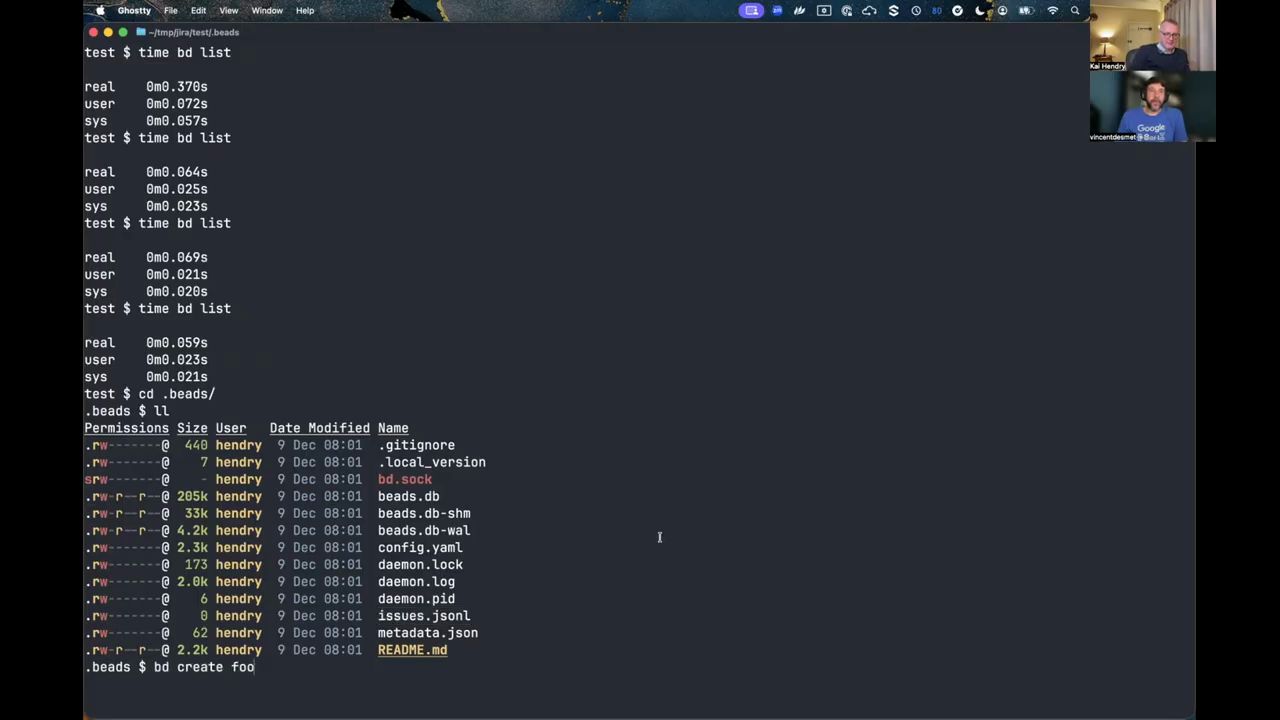Click the Zoom menu bar icon
Viewport: 1280px width, 720px height.
click(x=777, y=11)
